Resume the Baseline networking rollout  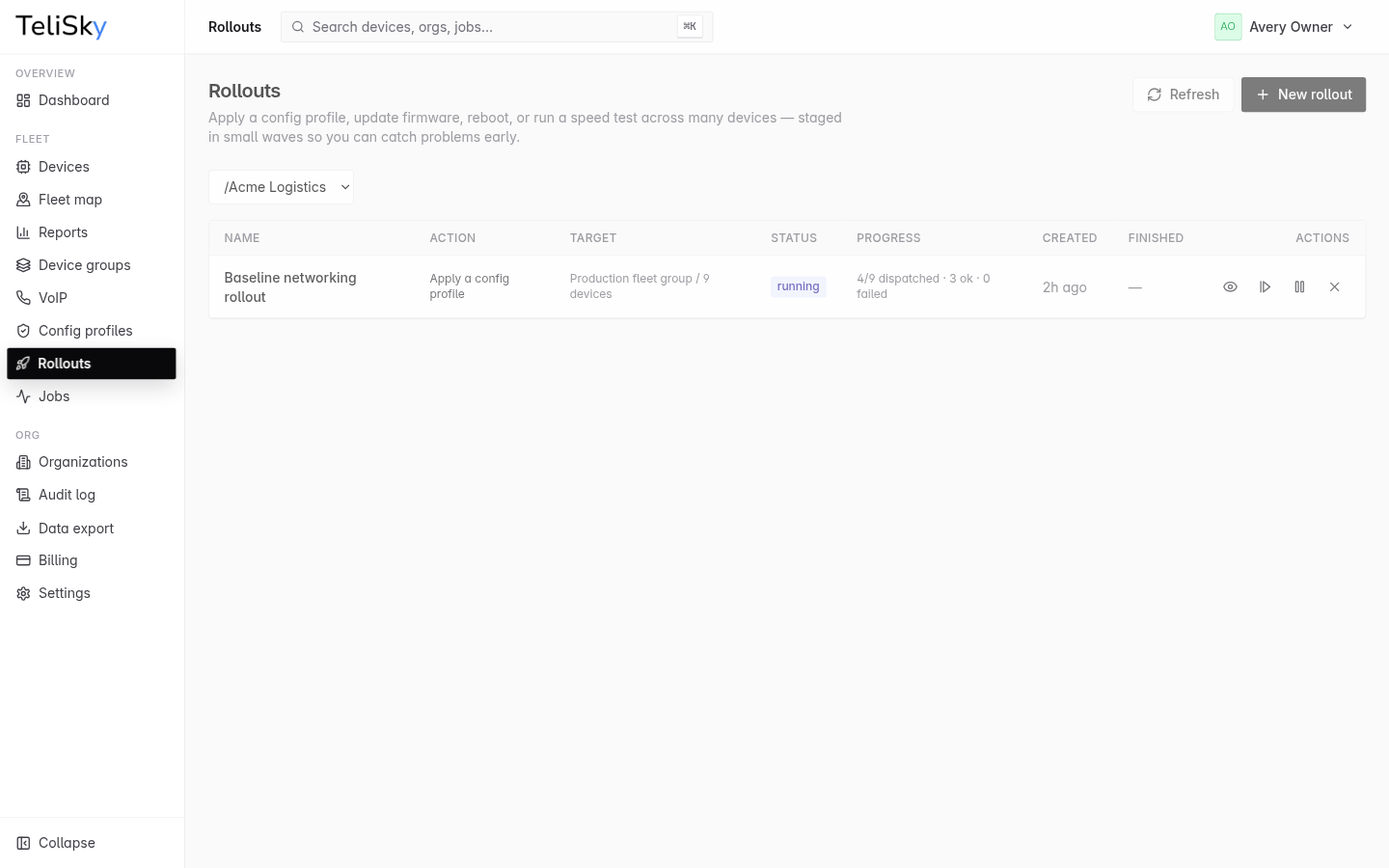coord(1265,286)
